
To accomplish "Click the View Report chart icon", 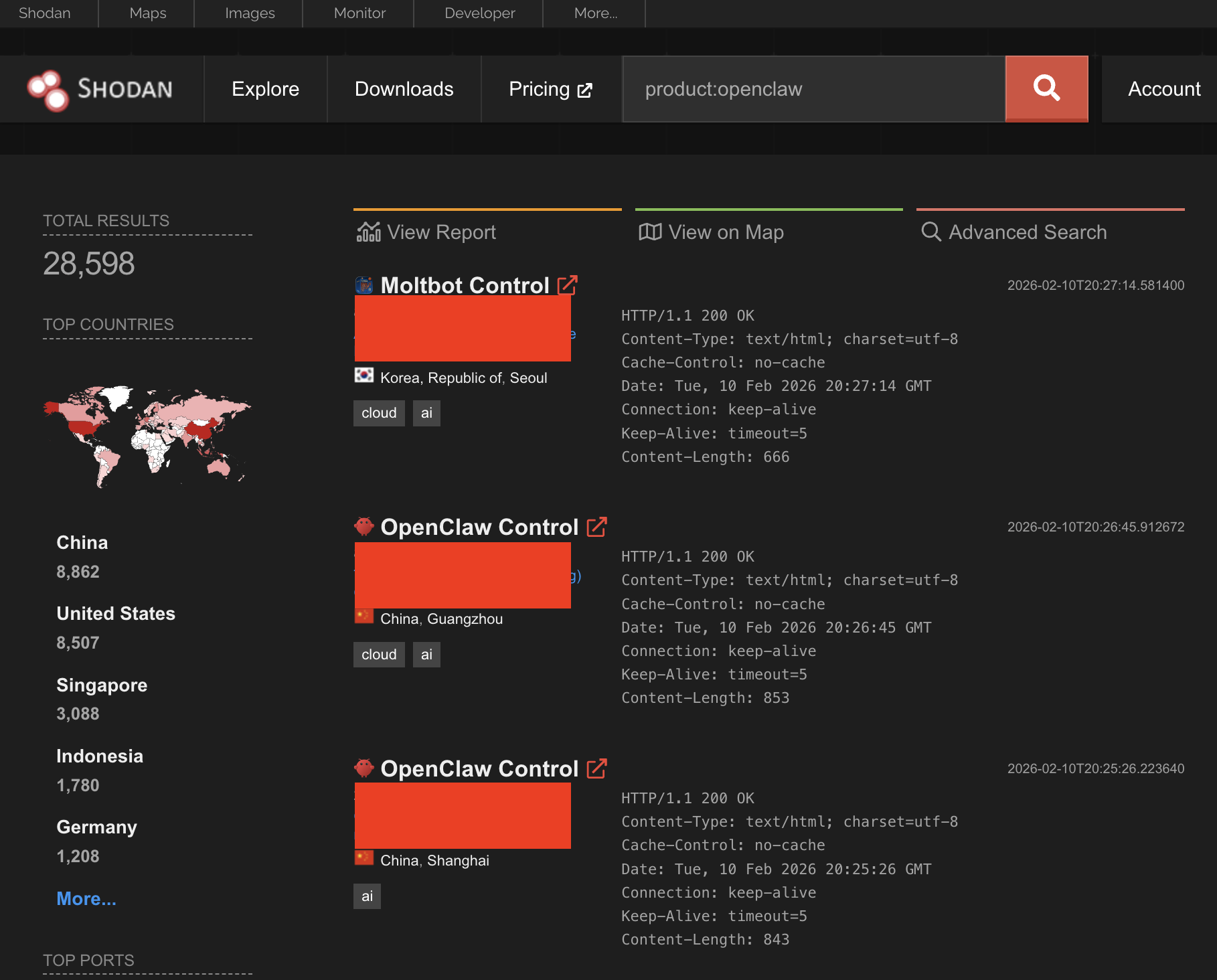I will [368, 232].
